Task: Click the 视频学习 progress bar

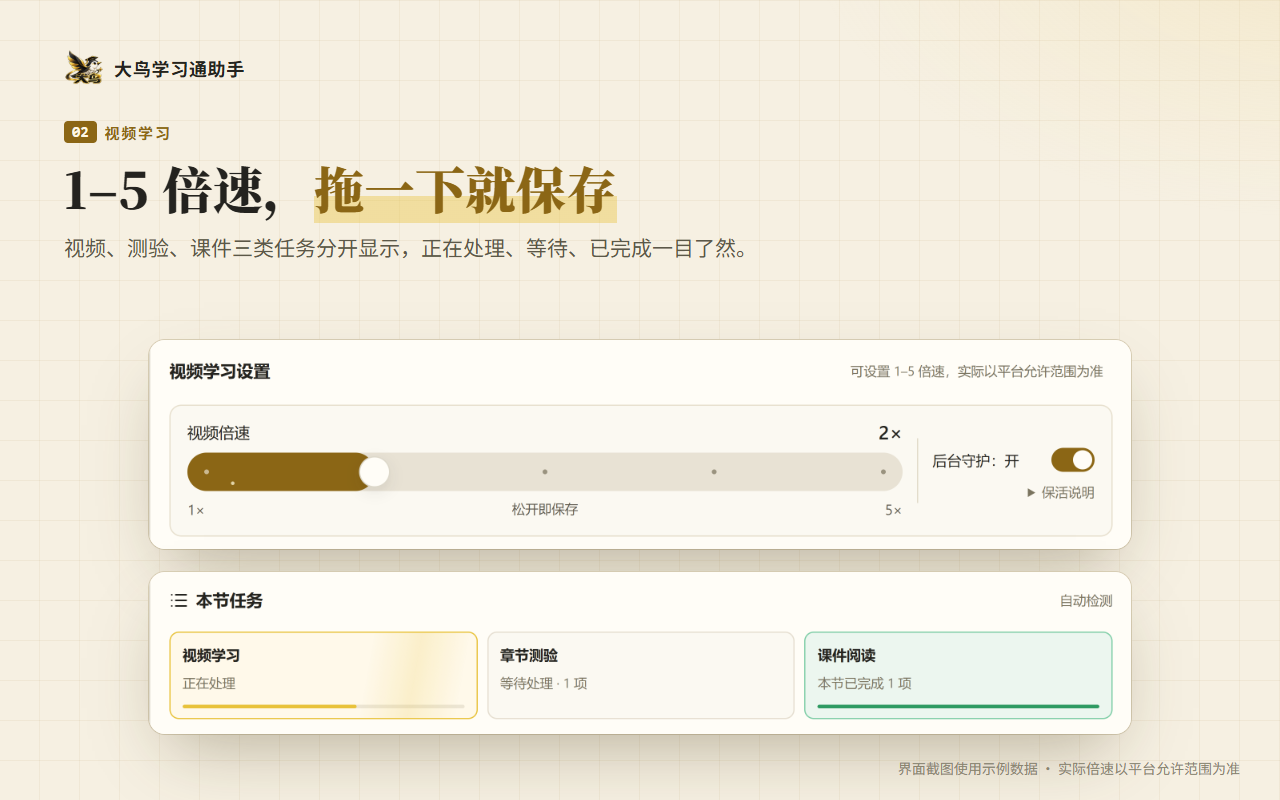Action: pyautogui.click(x=323, y=706)
